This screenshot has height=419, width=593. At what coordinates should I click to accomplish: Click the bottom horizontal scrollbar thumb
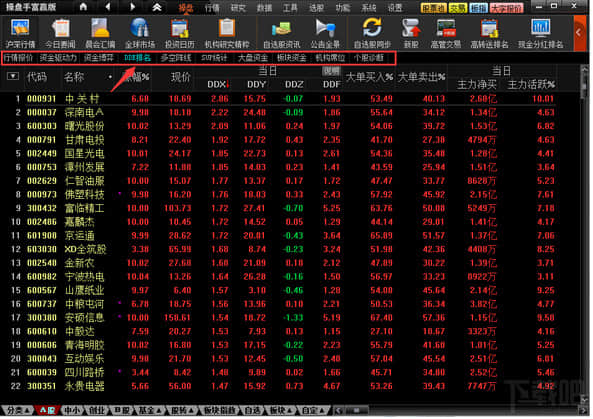pyautogui.click(x=356, y=411)
